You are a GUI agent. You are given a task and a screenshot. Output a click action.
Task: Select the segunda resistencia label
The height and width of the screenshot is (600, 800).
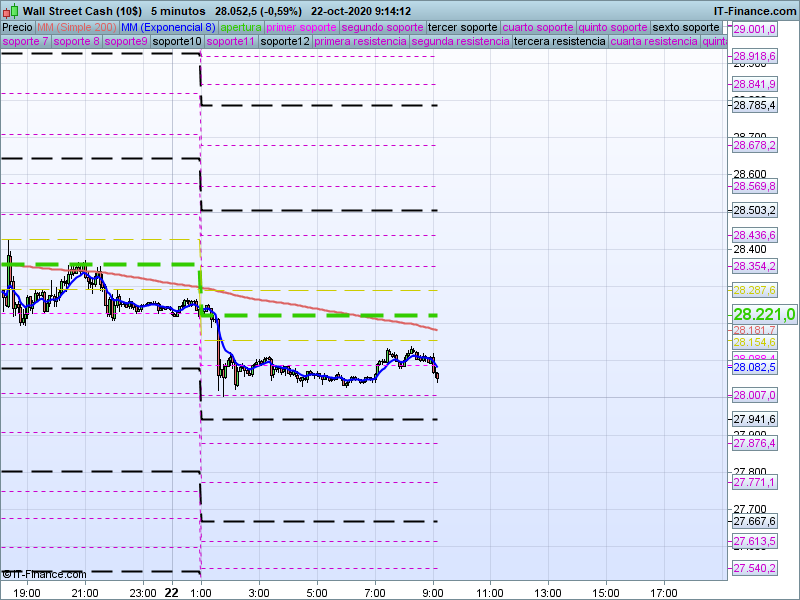point(460,41)
